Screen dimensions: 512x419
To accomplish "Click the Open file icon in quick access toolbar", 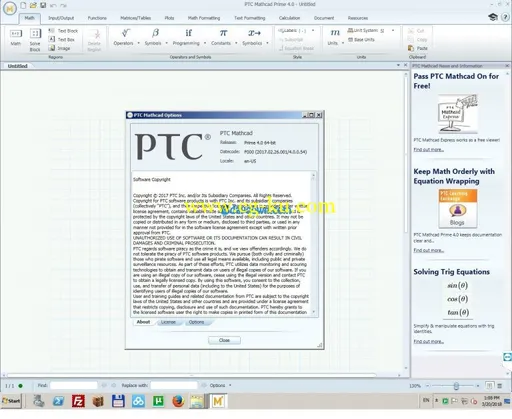I will point(33,5).
